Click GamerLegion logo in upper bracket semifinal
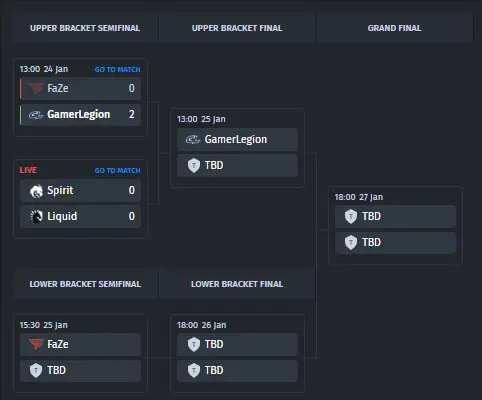 (36, 115)
